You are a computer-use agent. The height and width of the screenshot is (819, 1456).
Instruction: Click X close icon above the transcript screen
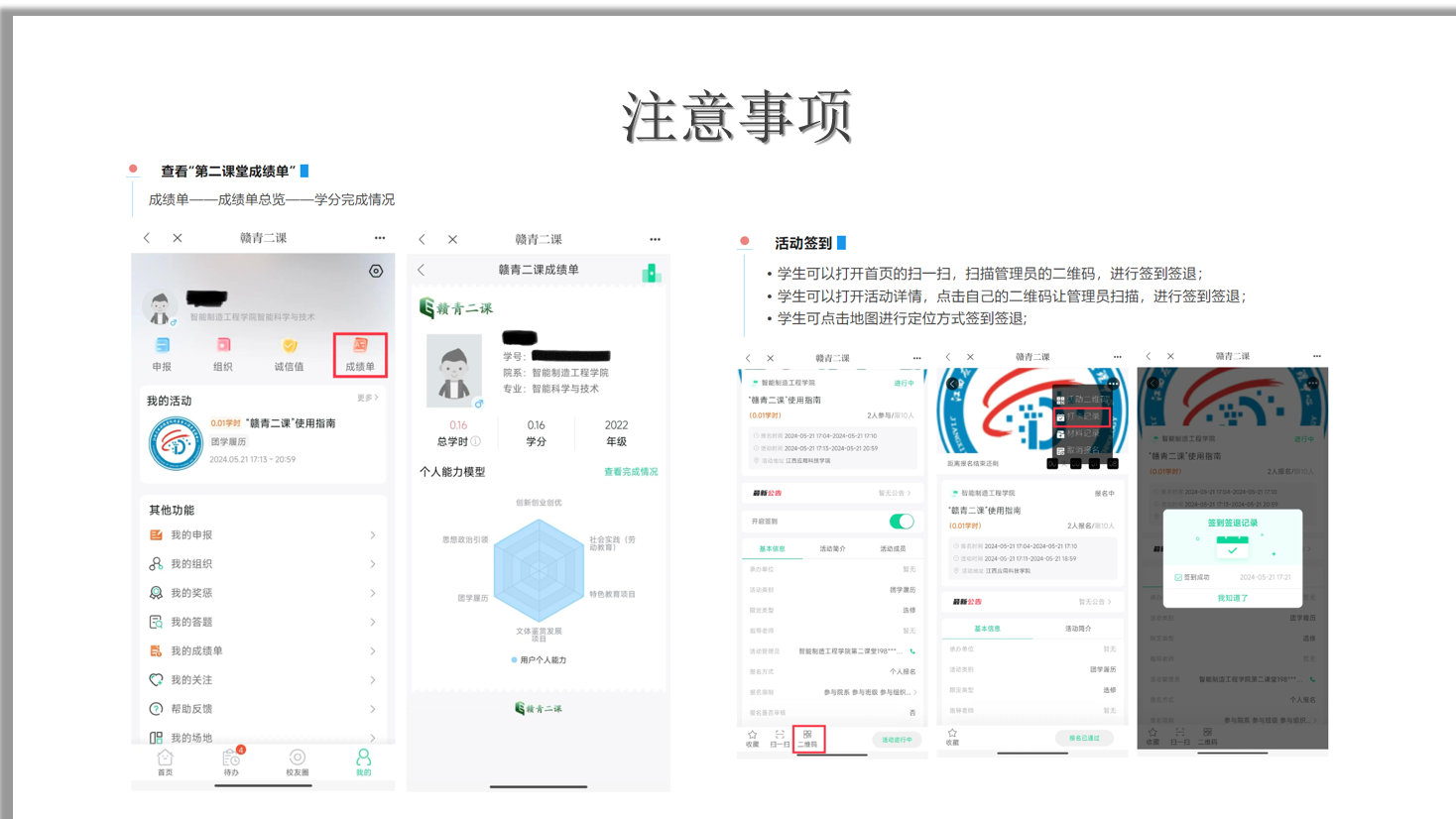click(x=452, y=239)
